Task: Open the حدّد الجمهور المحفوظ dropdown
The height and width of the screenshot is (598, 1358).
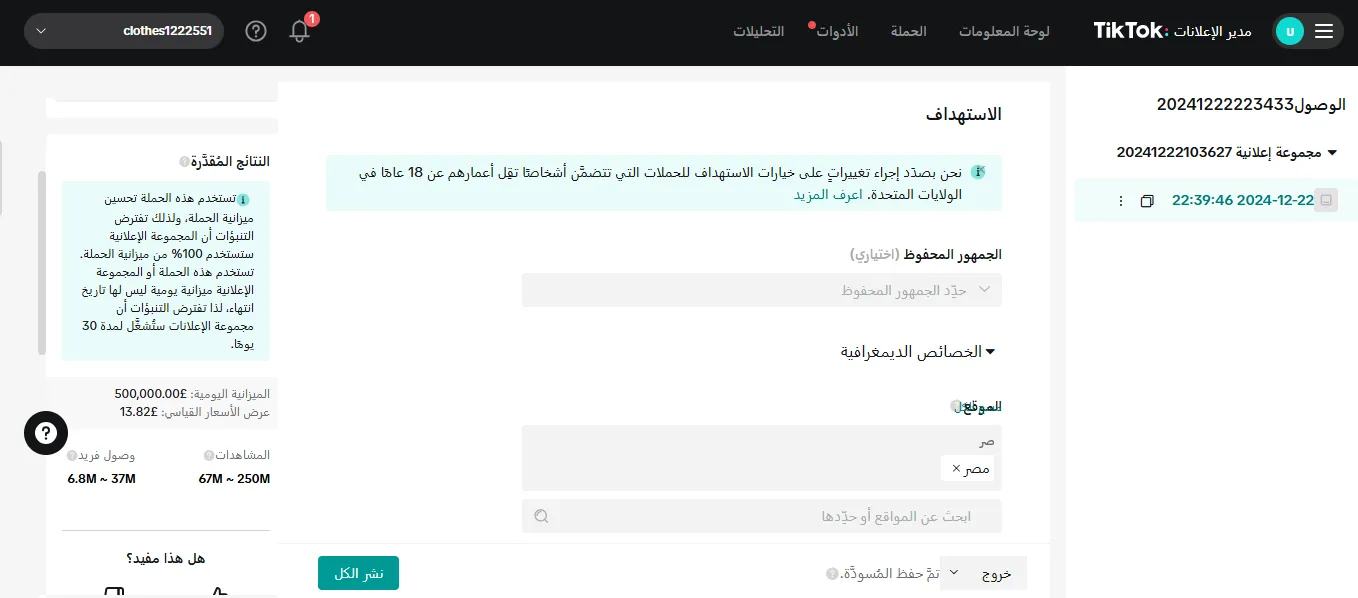Action: (x=761, y=290)
